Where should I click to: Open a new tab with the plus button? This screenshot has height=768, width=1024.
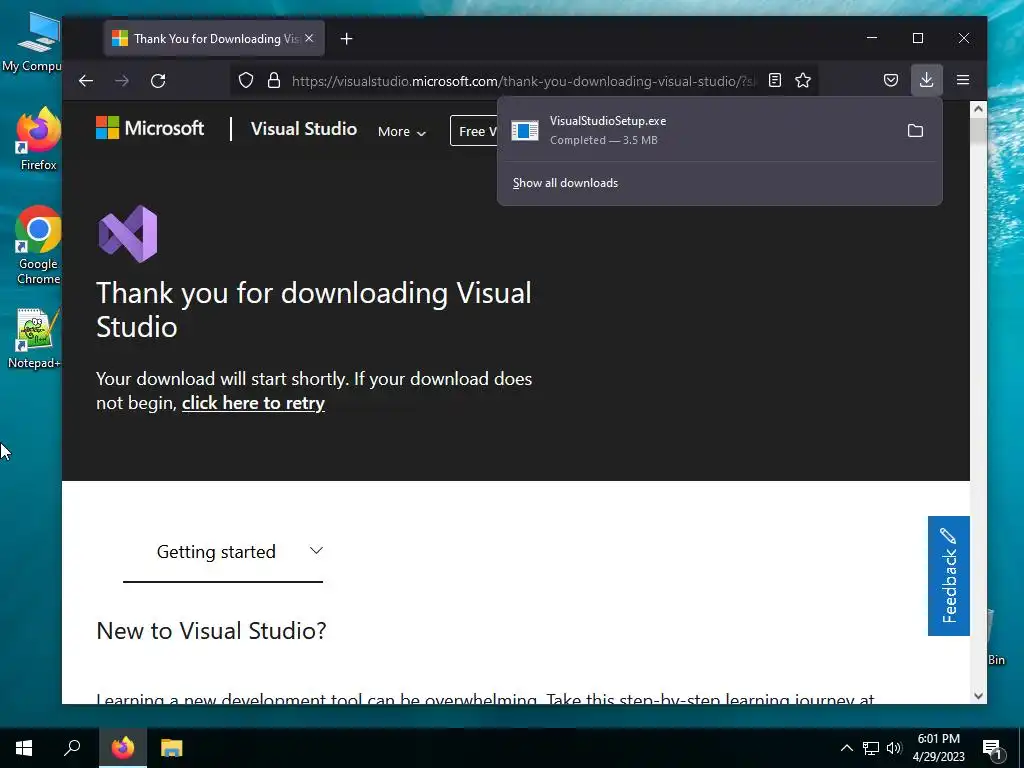tap(347, 39)
